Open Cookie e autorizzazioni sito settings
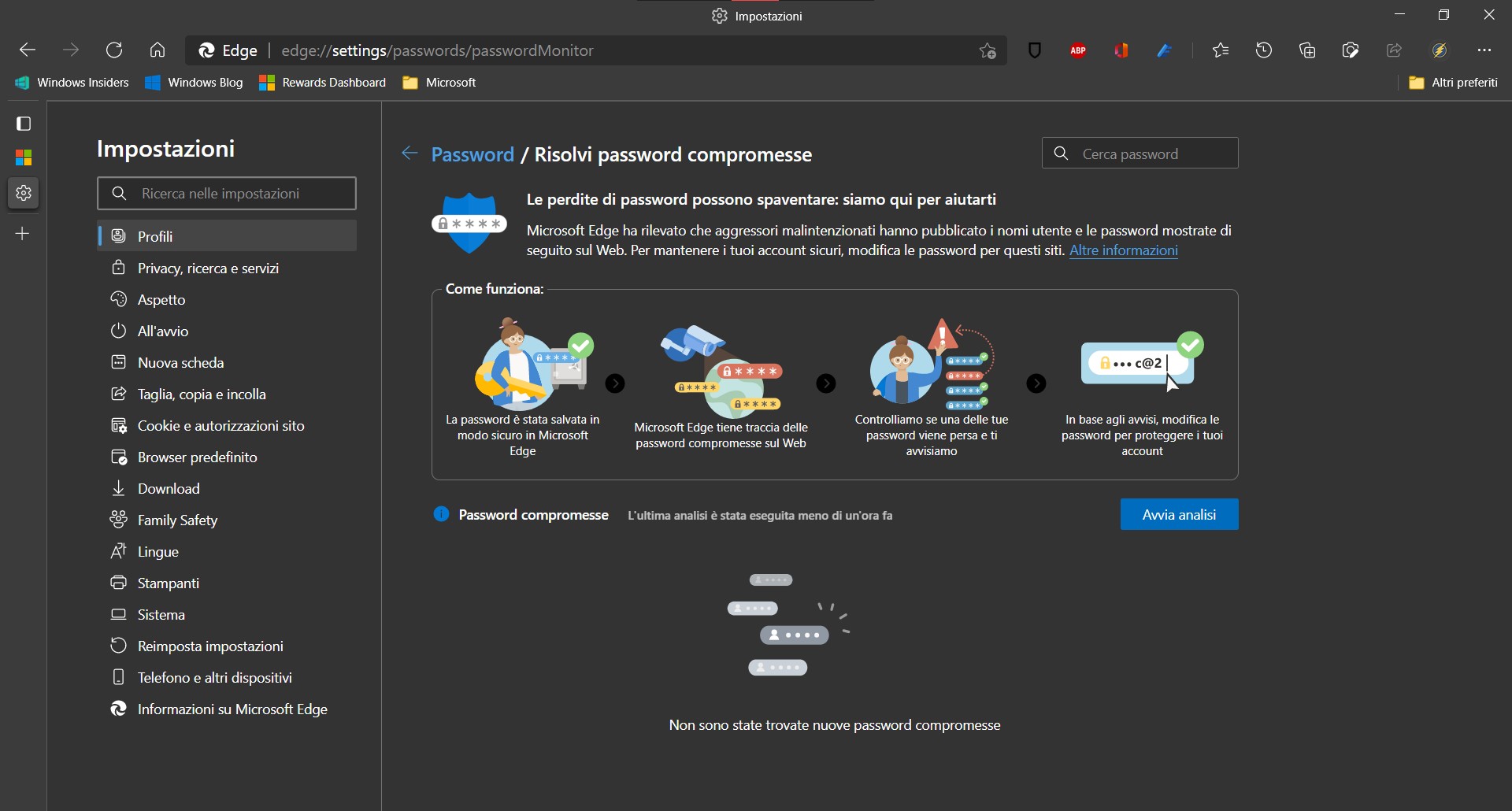This screenshot has width=1512, height=811. pos(227,426)
